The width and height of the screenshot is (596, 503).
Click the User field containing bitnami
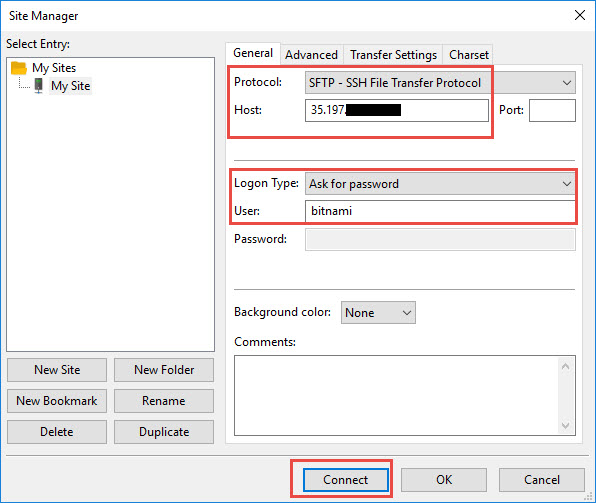click(440, 211)
